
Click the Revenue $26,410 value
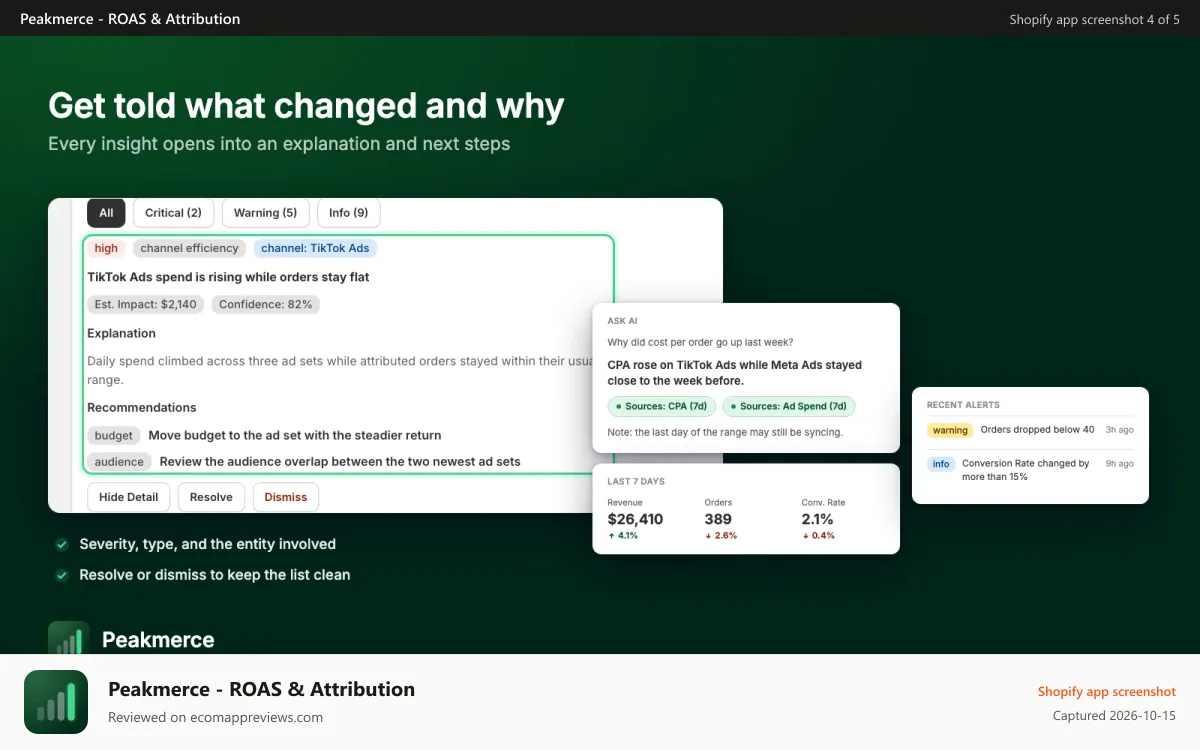635,519
